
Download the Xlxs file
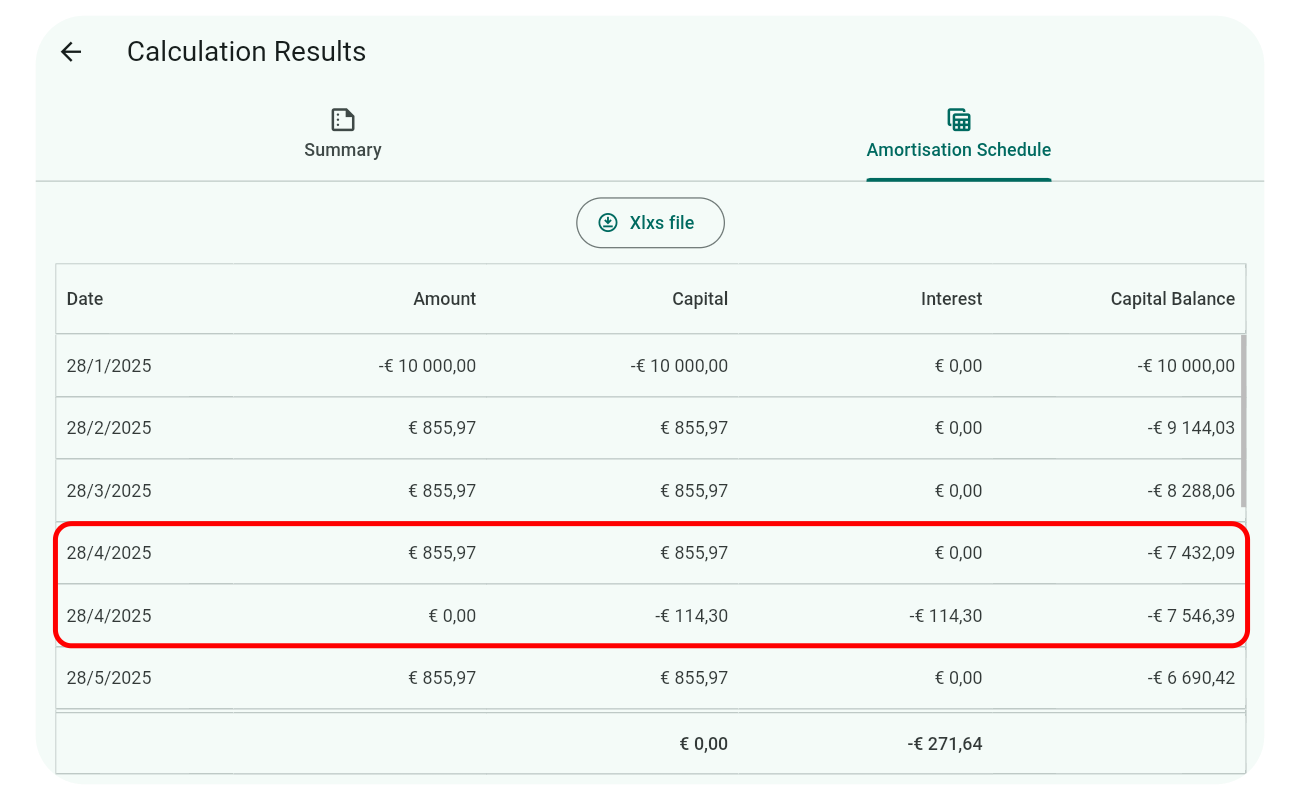650,223
